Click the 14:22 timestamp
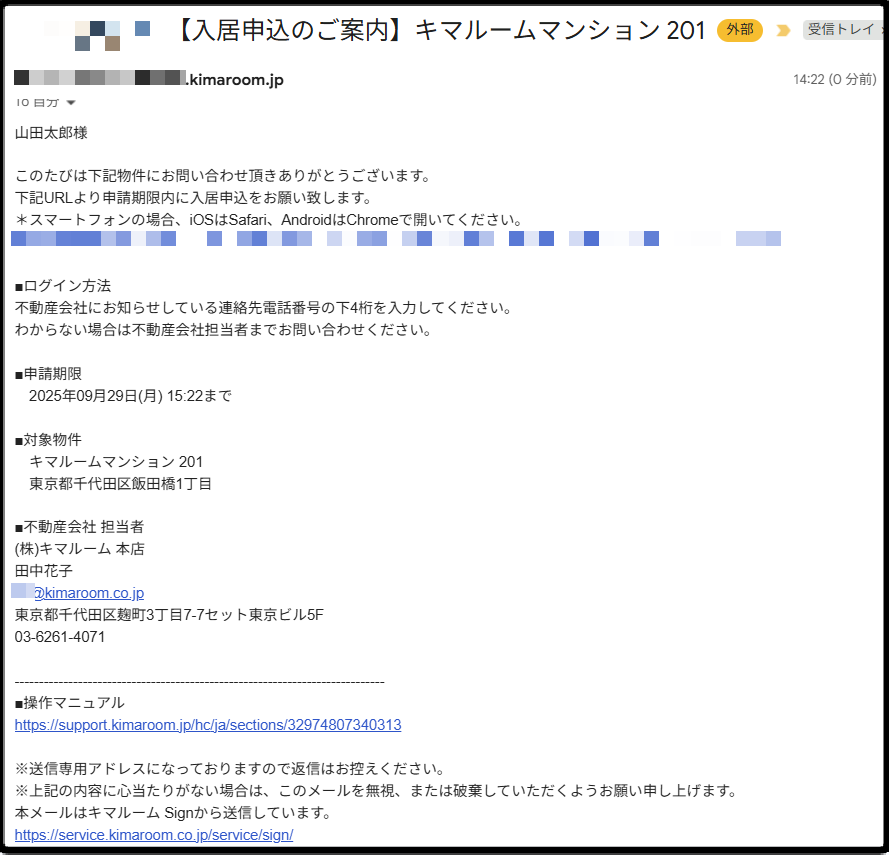This screenshot has width=889, height=855. click(x=835, y=79)
